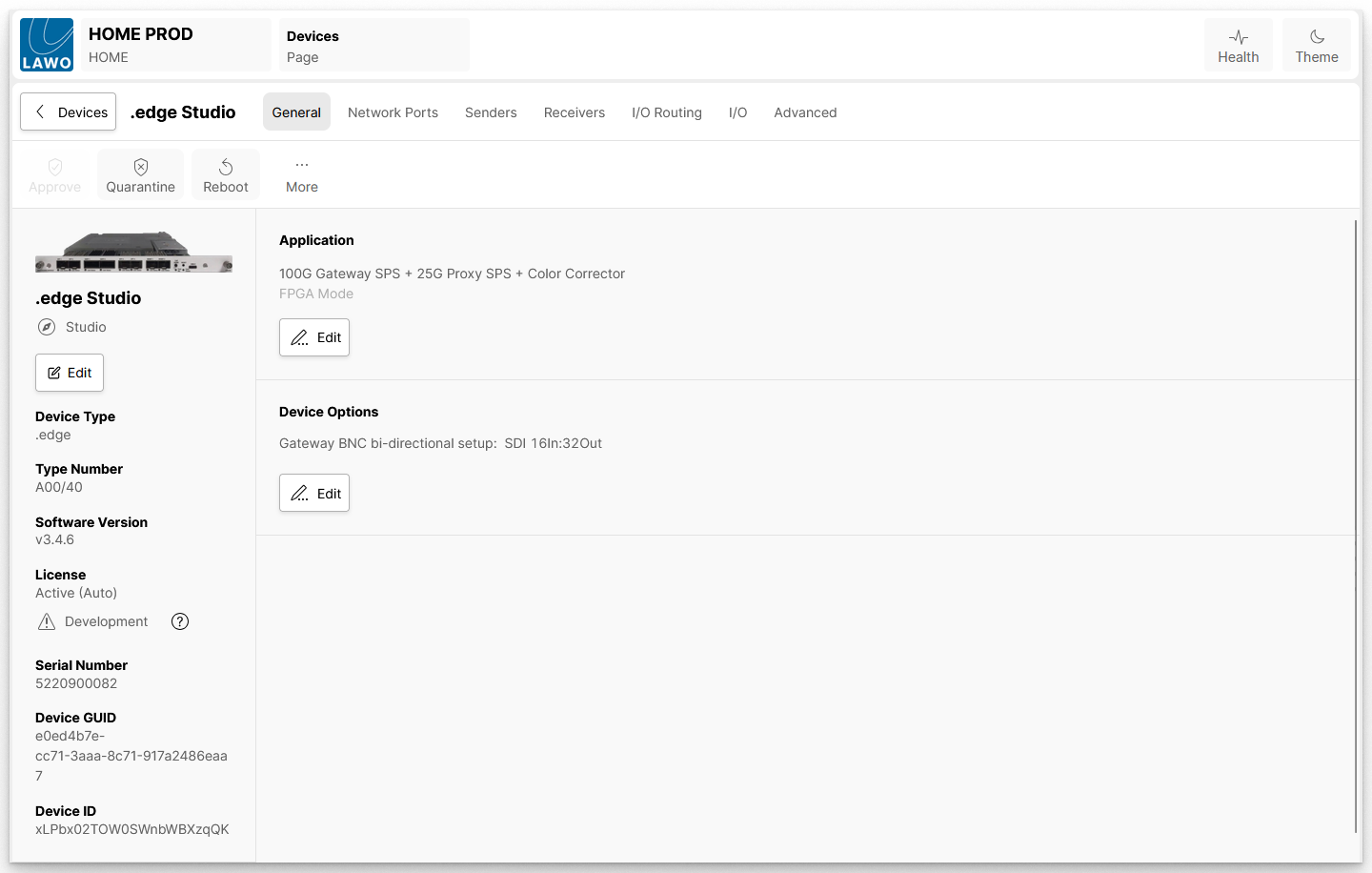
Task: Open the More actions menu
Action: (302, 174)
